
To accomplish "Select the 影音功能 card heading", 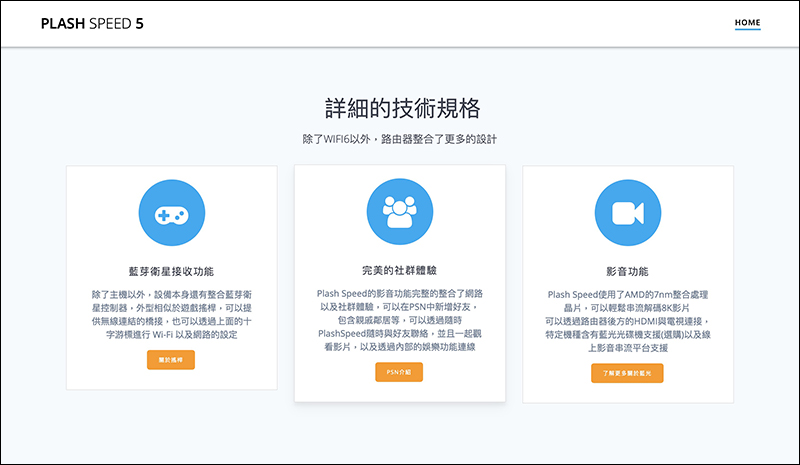I will (x=628, y=272).
